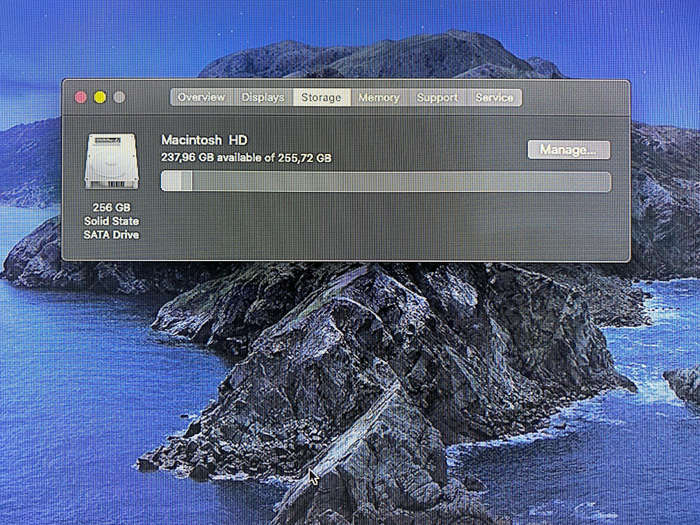Click the Manage... button
This screenshot has height=525, width=700.
tap(569, 150)
